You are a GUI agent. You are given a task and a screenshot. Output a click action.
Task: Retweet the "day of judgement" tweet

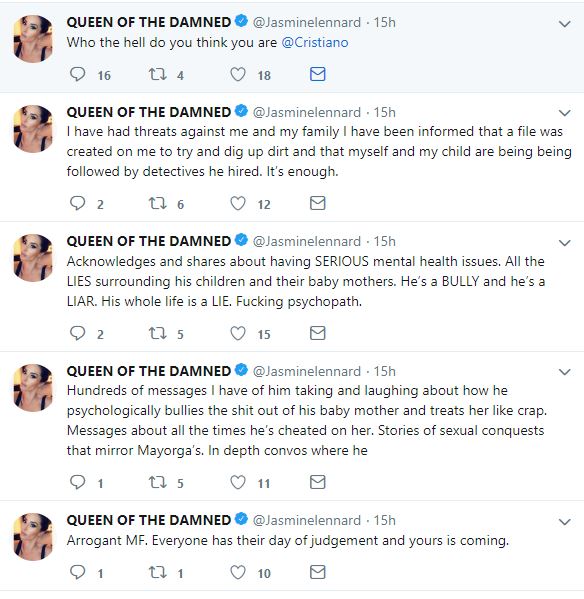157,572
